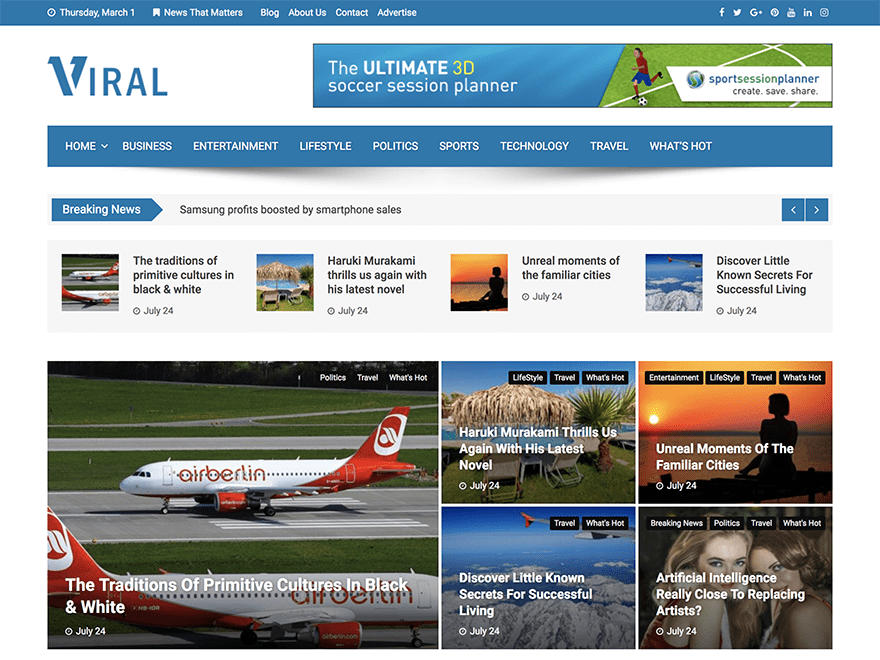This screenshot has width=880, height=660.
Task: Click the About Us link
Action: coord(307,13)
